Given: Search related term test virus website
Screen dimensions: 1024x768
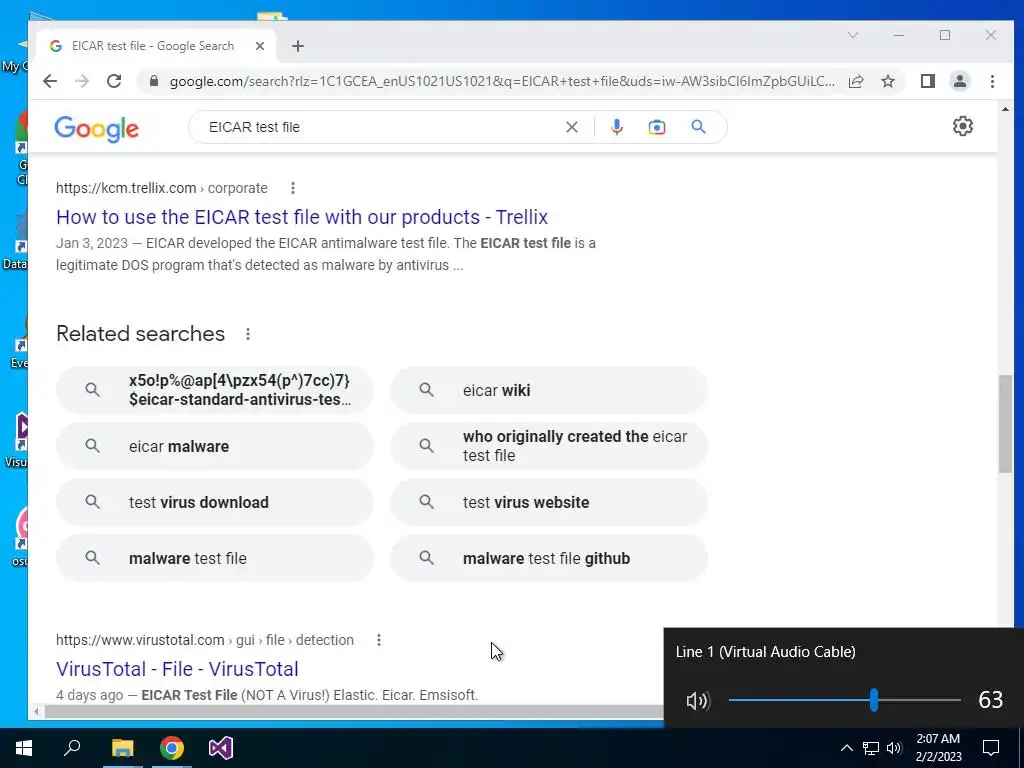Looking at the screenshot, I should [x=549, y=502].
